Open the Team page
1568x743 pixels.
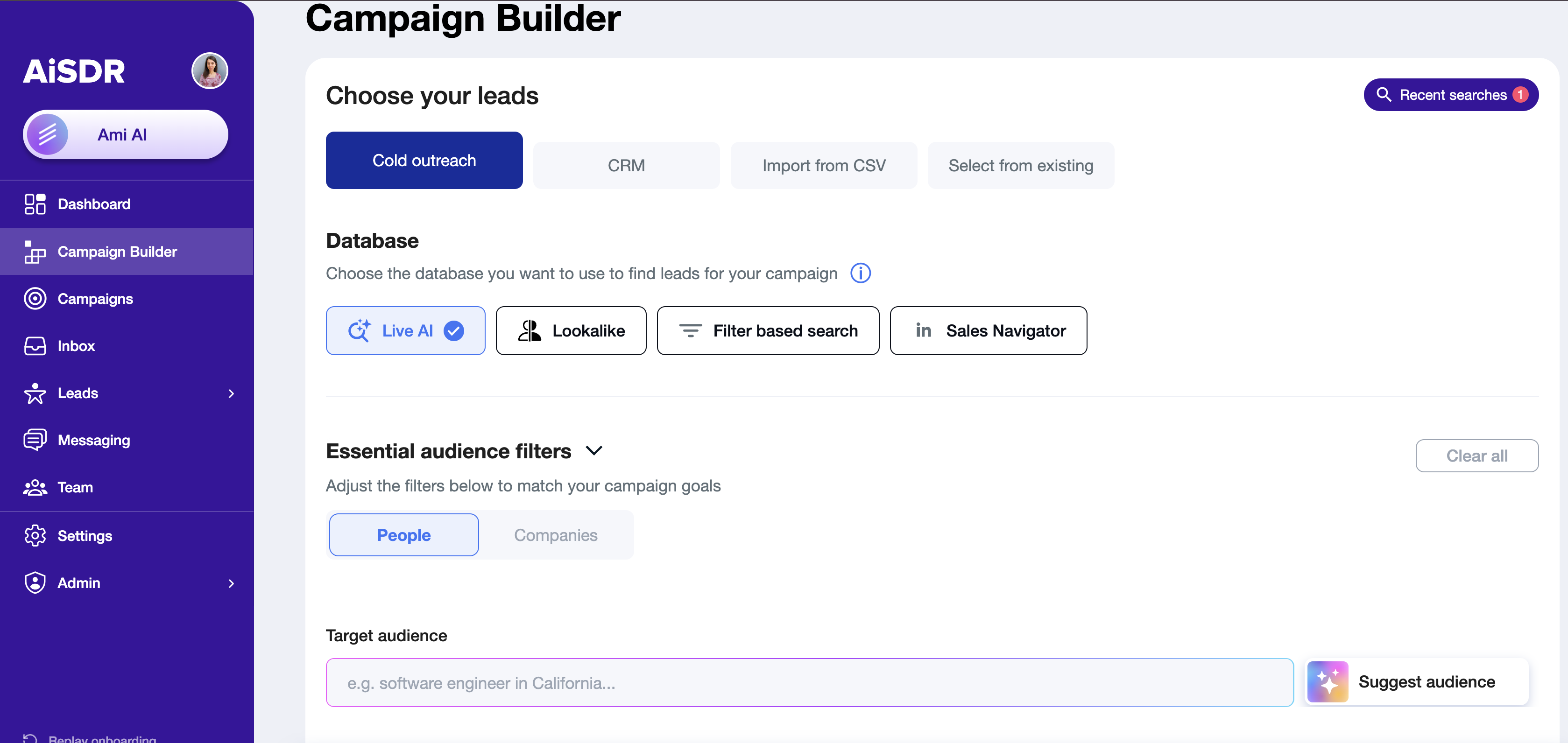127,487
